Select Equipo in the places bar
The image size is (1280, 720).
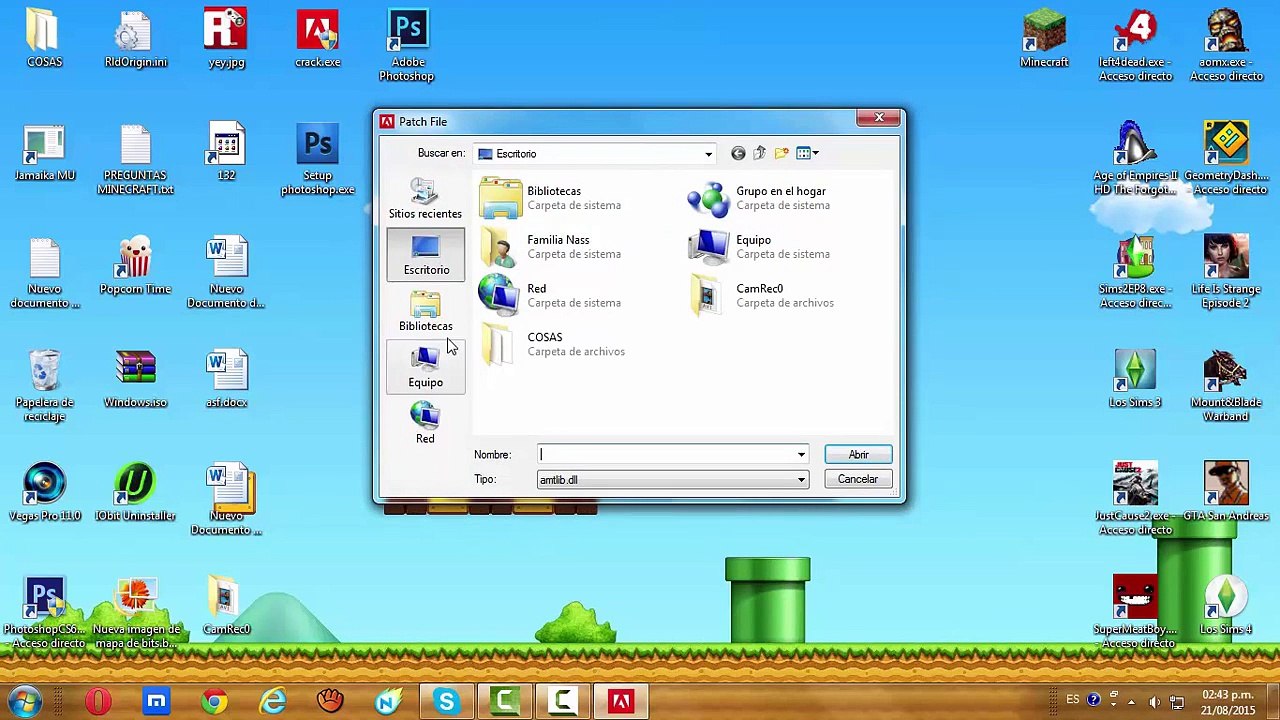pyautogui.click(x=425, y=367)
